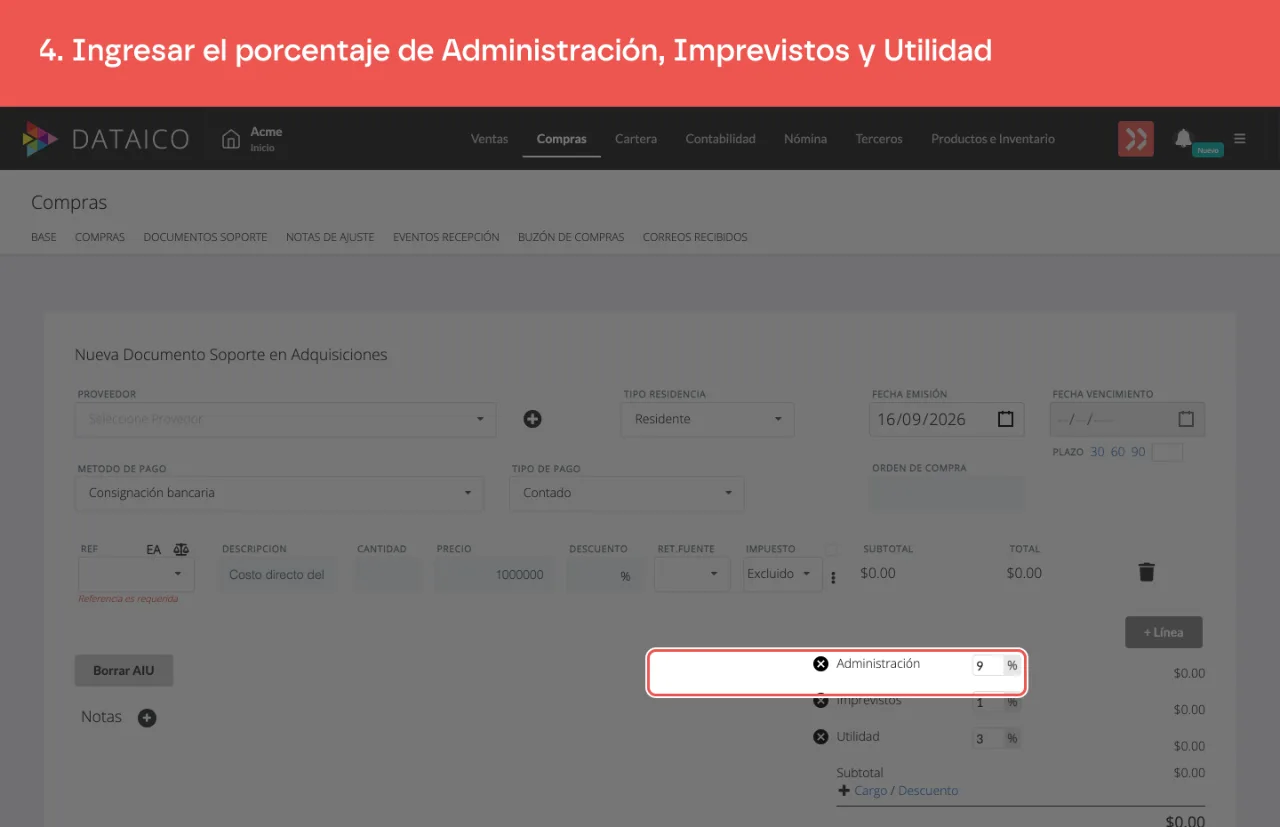Open the Ret.Fuente dropdown
The height and width of the screenshot is (827, 1280).
[x=692, y=574]
